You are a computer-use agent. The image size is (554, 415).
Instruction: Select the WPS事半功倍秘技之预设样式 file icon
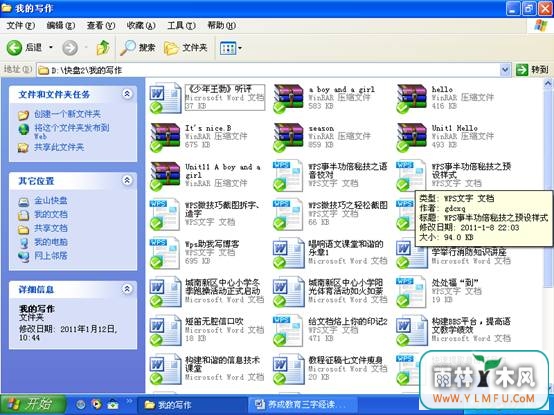pyautogui.click(x=411, y=176)
